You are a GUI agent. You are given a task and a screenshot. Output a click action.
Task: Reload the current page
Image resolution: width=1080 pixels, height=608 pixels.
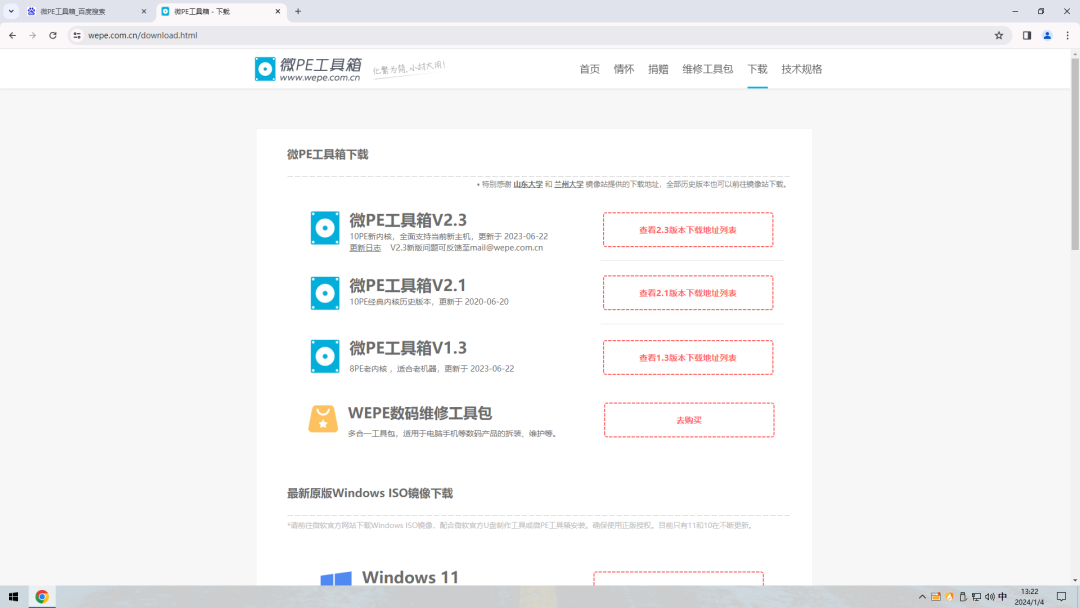click(x=52, y=35)
